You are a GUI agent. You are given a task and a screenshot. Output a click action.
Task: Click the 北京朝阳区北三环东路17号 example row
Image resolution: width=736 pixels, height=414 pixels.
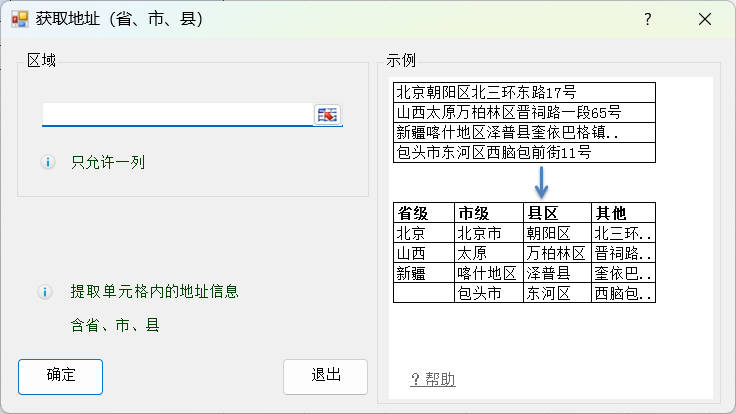(x=485, y=92)
